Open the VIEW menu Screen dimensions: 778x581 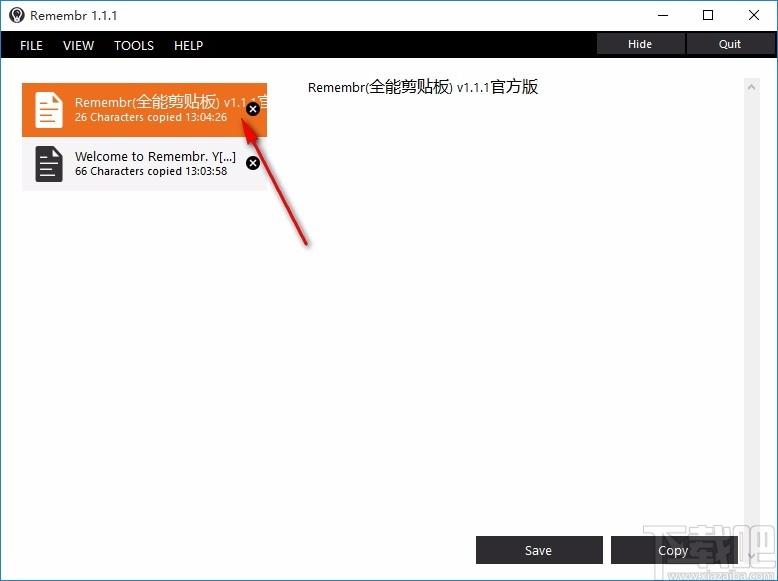[x=78, y=46]
